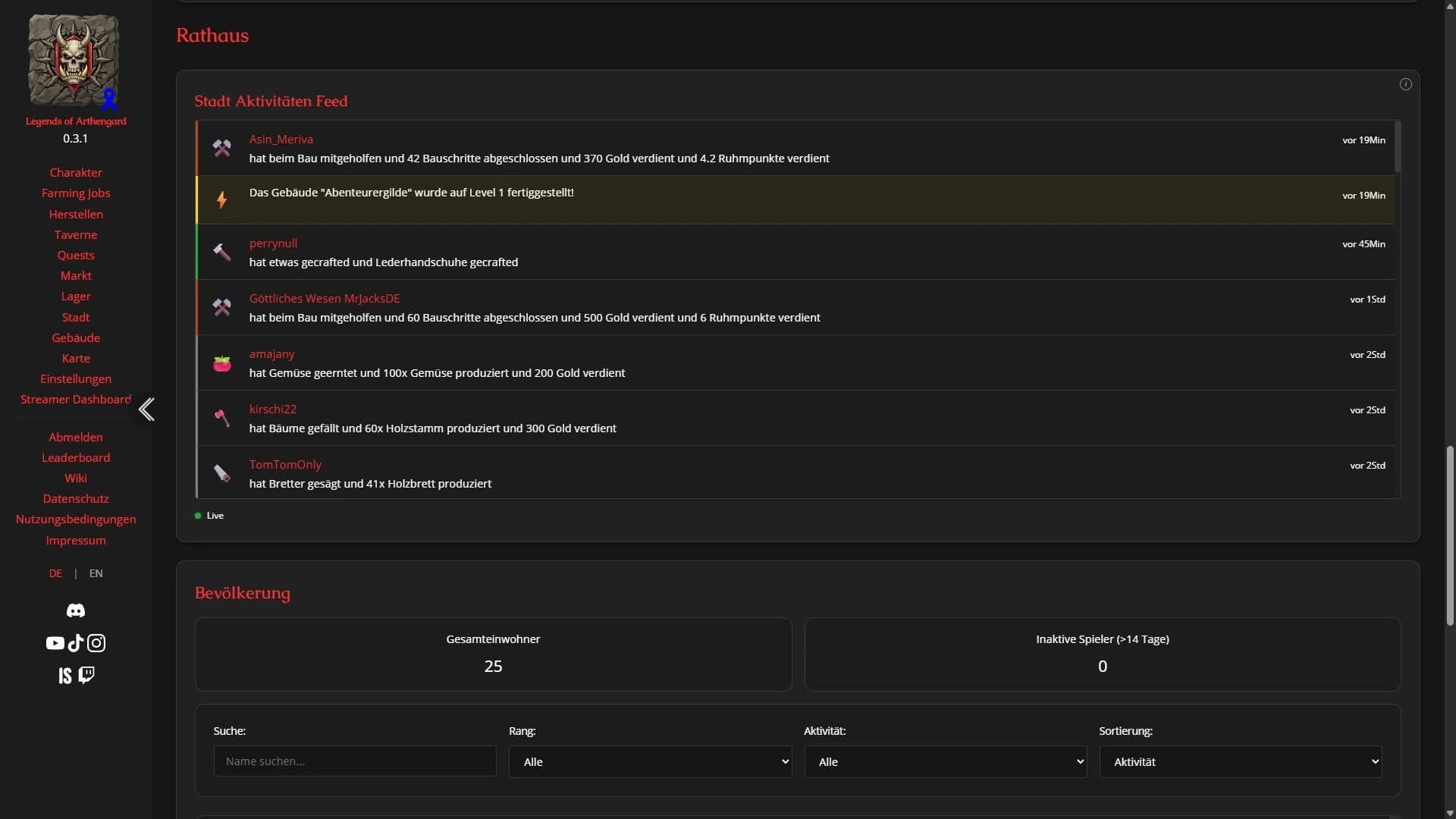Go to Farming Jobs menu
Image resolution: width=1456 pixels, height=819 pixels.
[x=76, y=193]
